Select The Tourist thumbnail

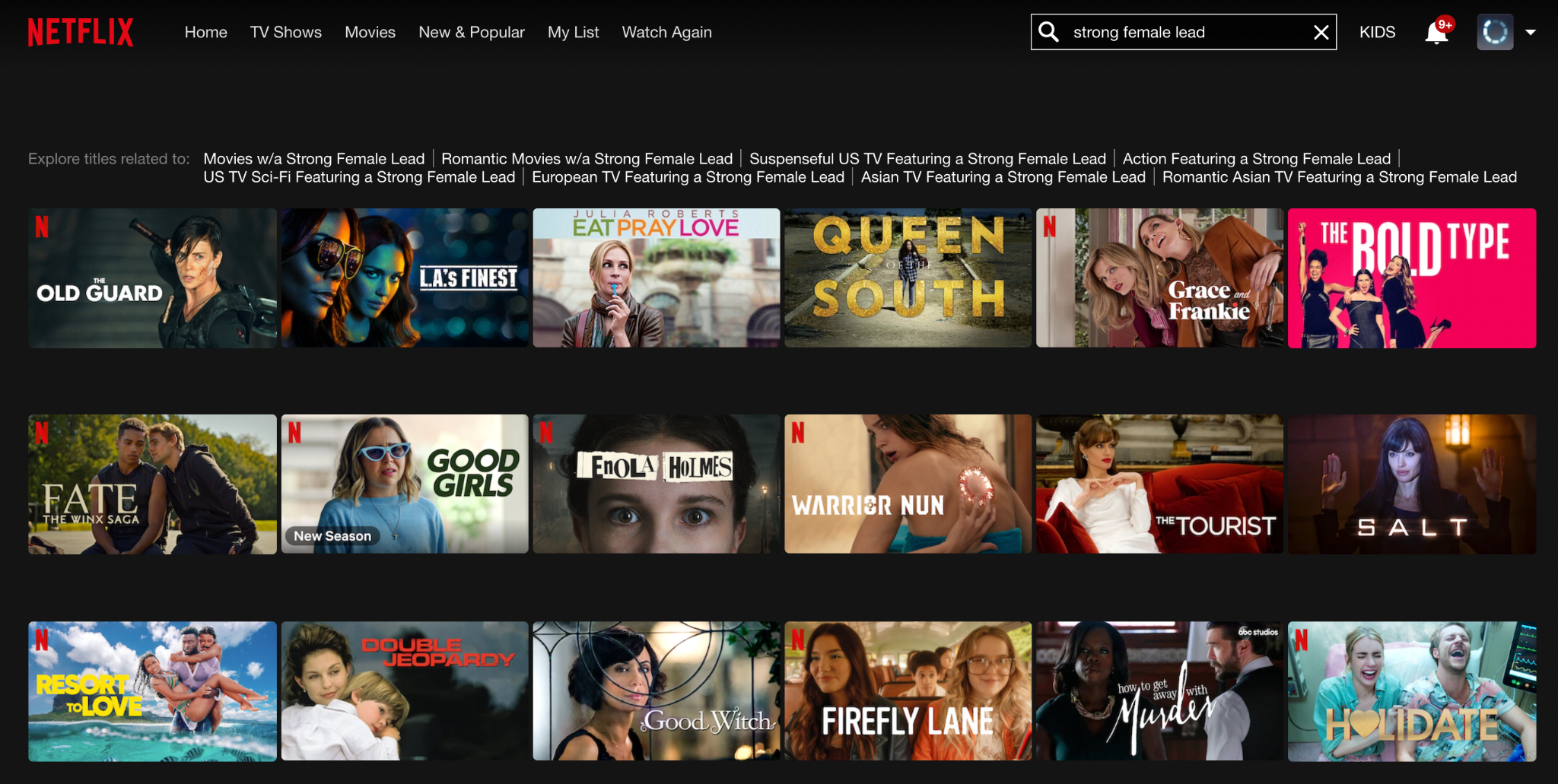tap(1160, 484)
